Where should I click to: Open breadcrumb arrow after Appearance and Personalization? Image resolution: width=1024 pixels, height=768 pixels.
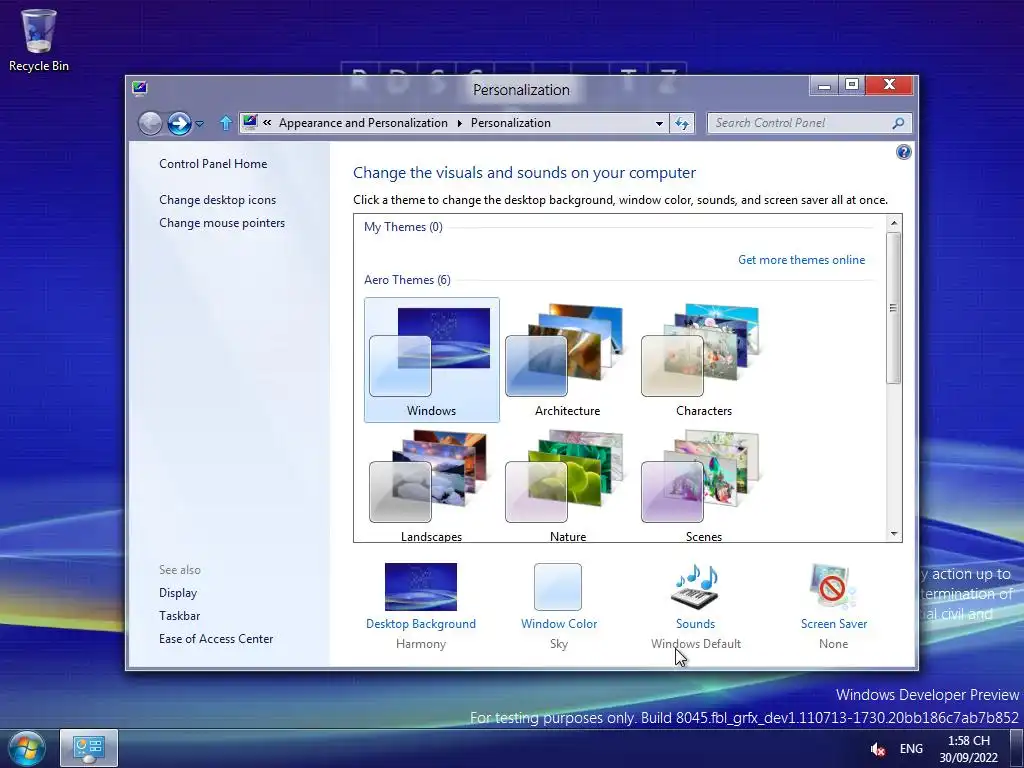(460, 123)
